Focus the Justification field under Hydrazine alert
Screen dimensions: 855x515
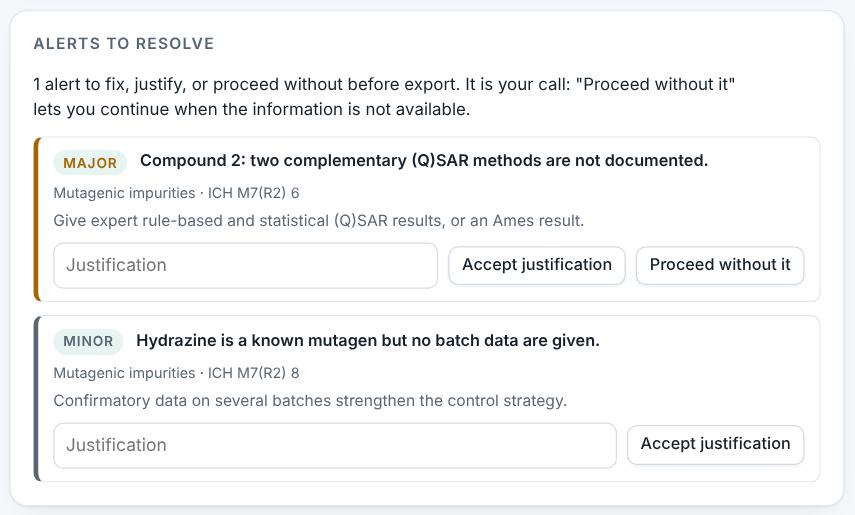click(x=335, y=445)
